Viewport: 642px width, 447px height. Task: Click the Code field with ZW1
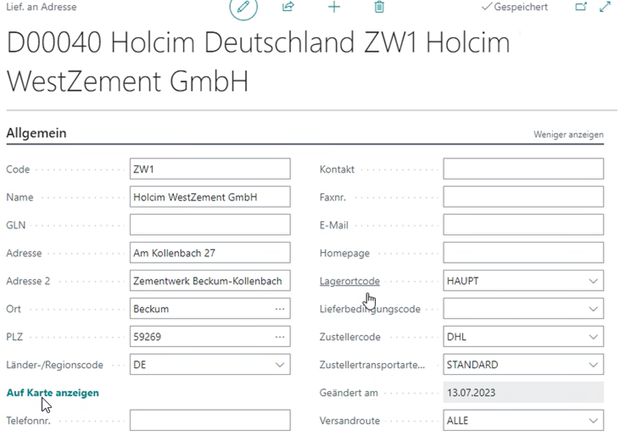[210, 169]
